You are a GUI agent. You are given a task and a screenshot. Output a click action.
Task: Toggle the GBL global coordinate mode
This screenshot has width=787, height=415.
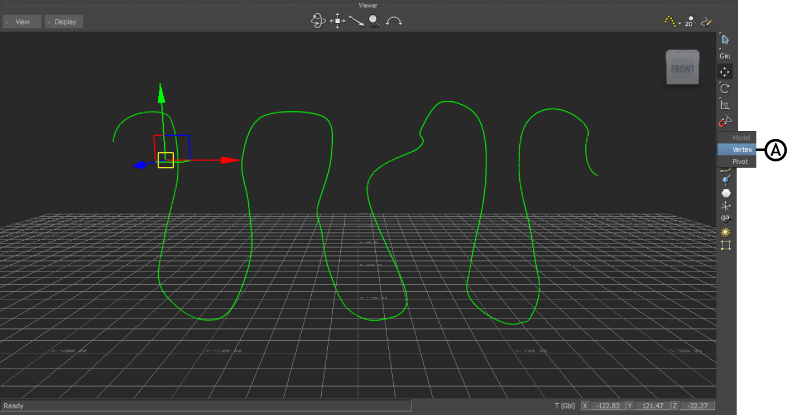725,56
